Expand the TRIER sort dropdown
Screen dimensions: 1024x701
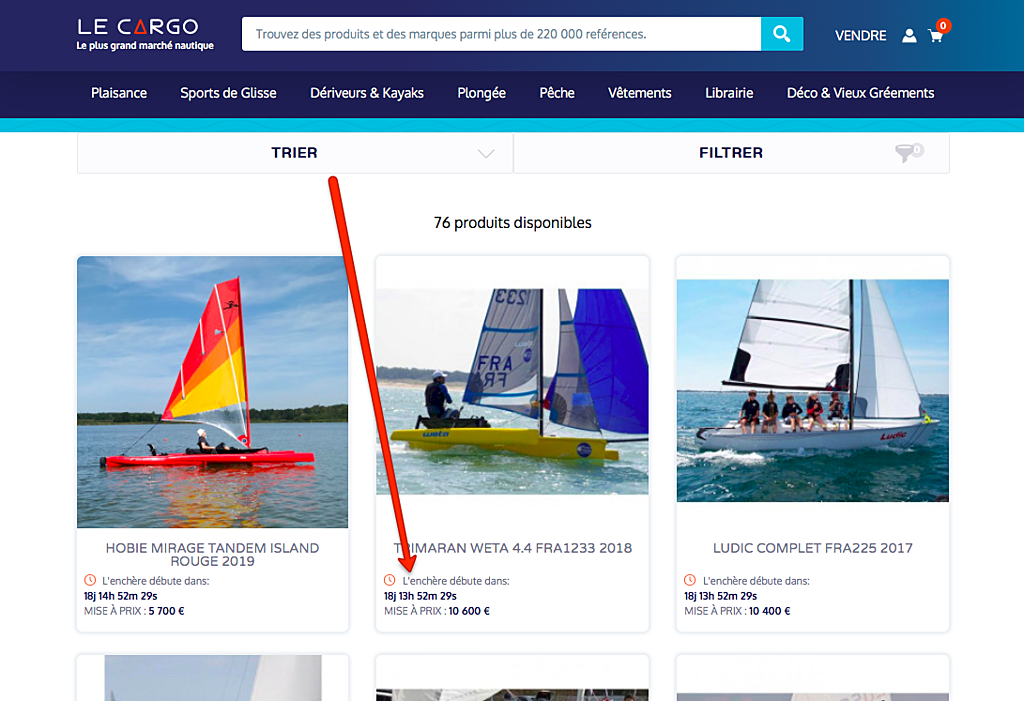point(295,153)
